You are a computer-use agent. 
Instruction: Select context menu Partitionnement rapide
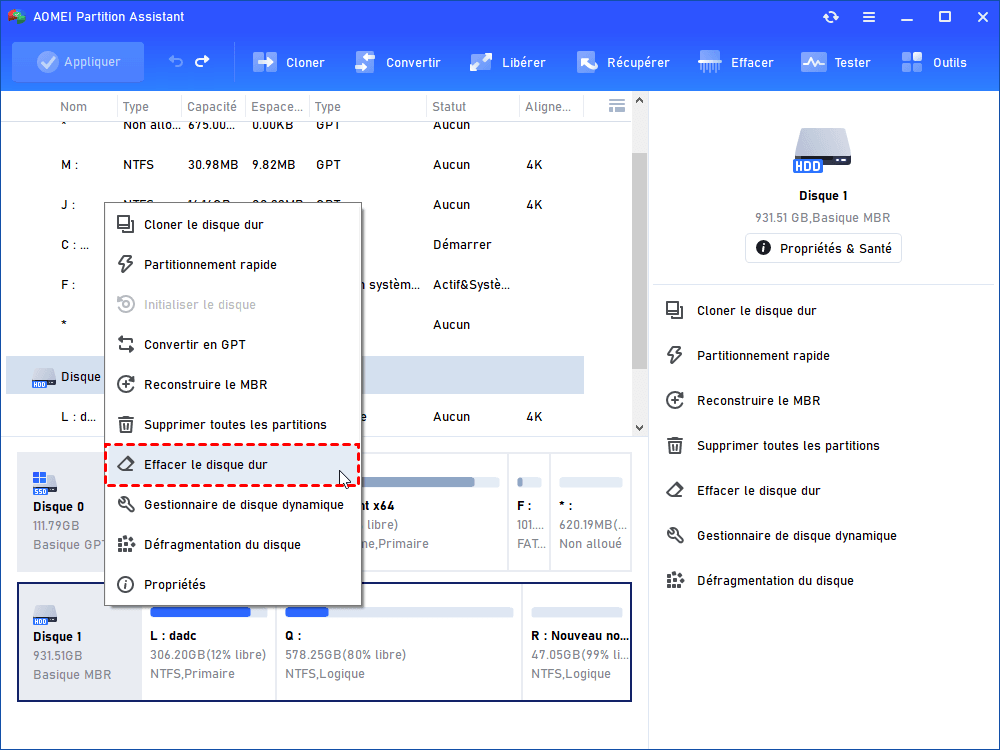pos(233,265)
